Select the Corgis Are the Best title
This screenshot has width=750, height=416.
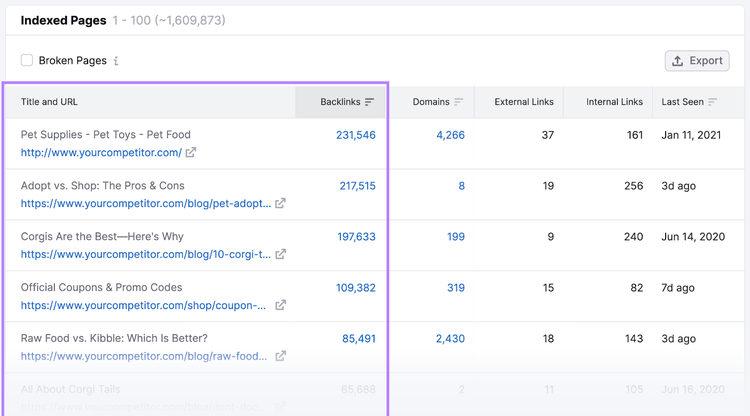102,236
